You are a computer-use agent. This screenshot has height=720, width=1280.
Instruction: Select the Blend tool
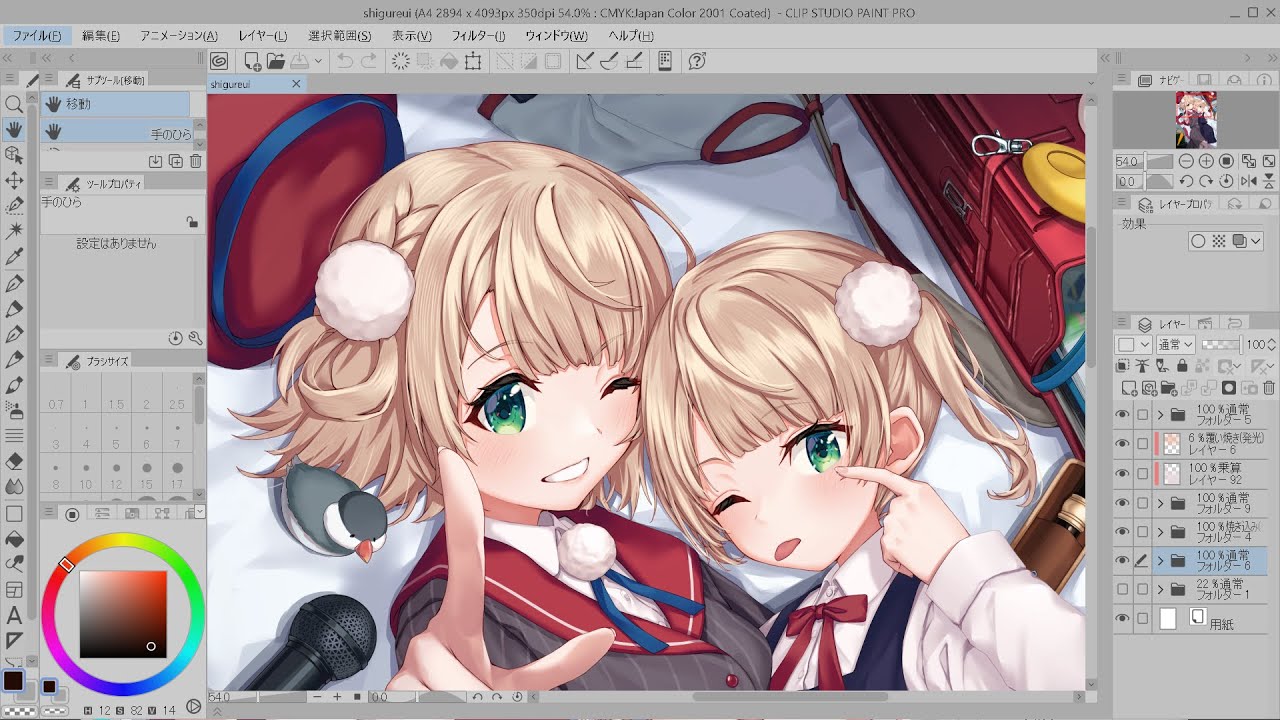(14, 487)
